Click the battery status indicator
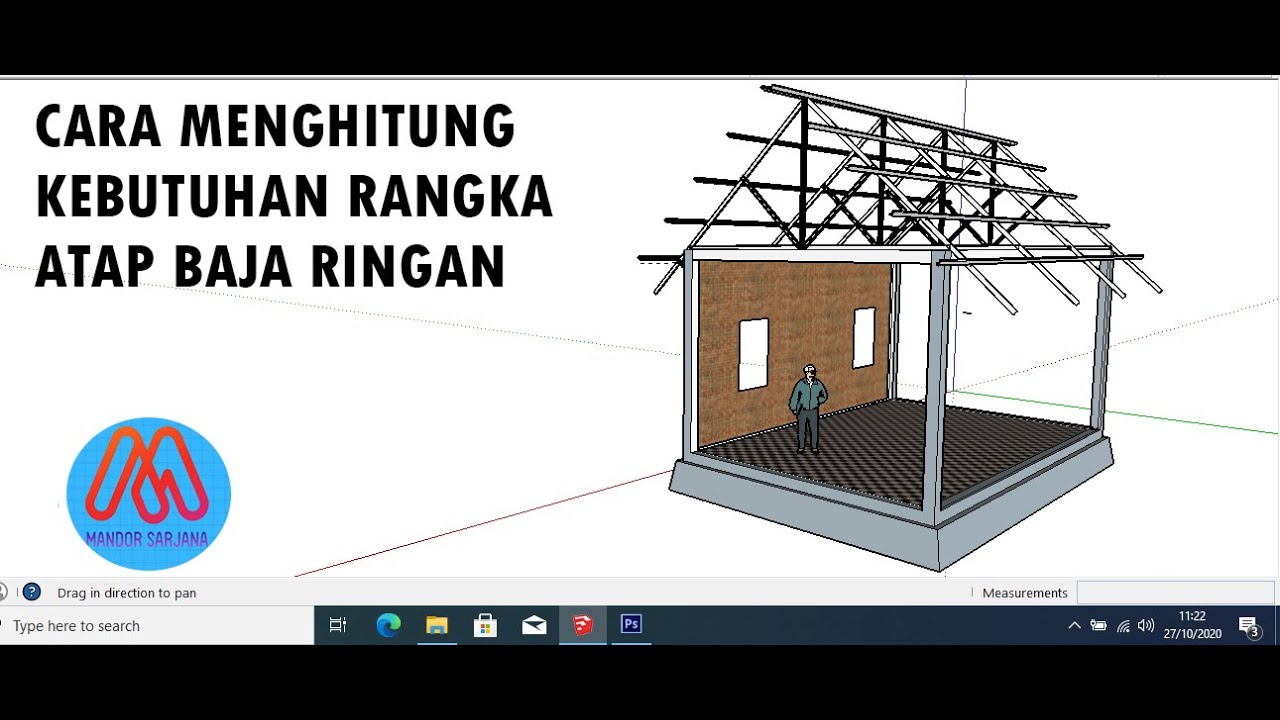The width and height of the screenshot is (1280, 720). coord(1098,625)
